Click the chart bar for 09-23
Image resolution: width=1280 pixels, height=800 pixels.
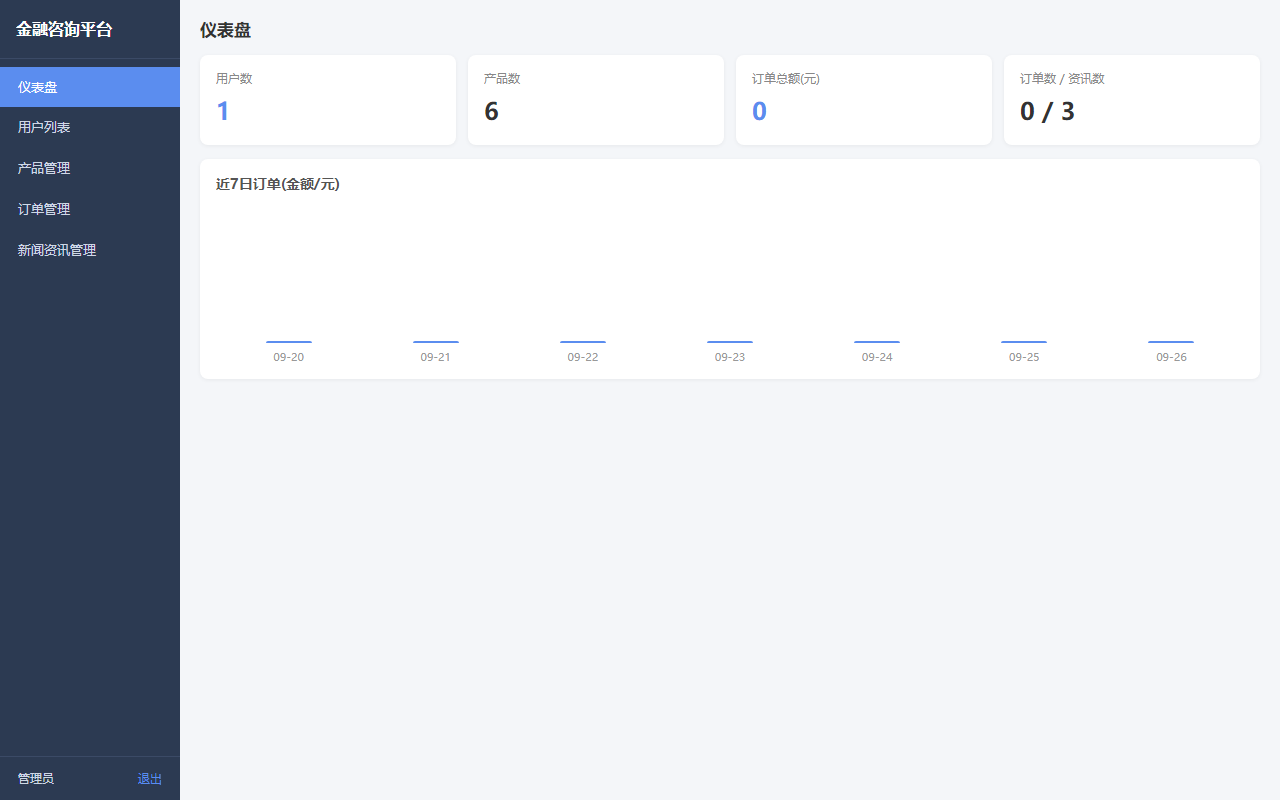pos(730,342)
